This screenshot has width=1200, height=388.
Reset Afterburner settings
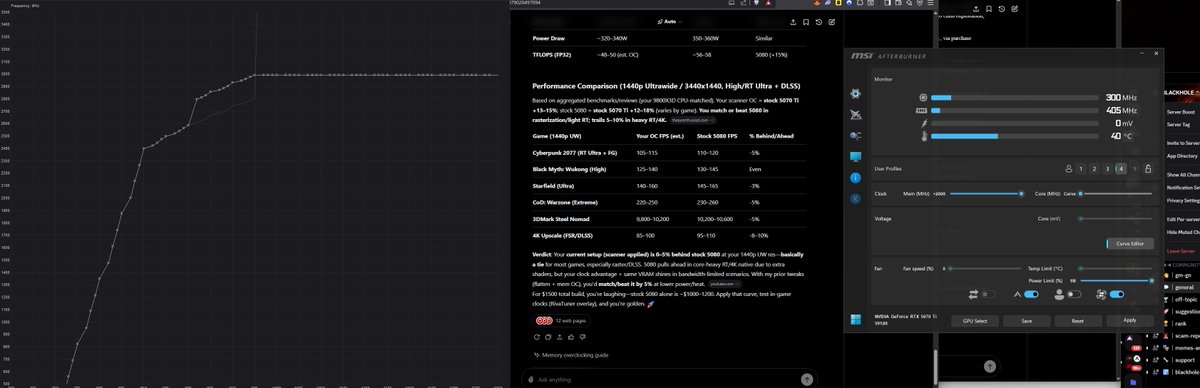click(1077, 321)
